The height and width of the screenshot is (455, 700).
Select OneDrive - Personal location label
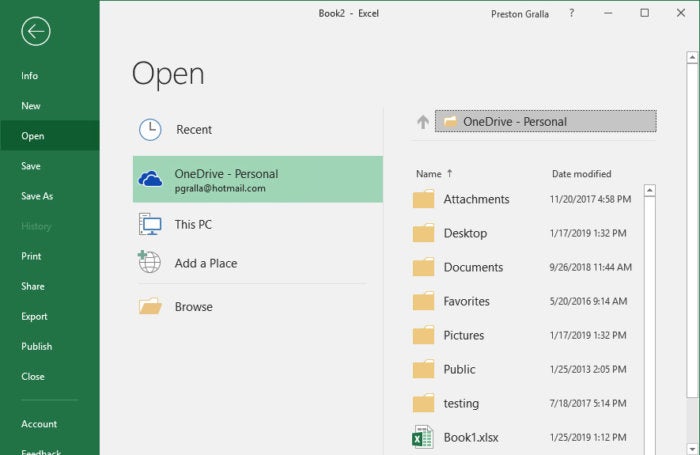[226, 174]
